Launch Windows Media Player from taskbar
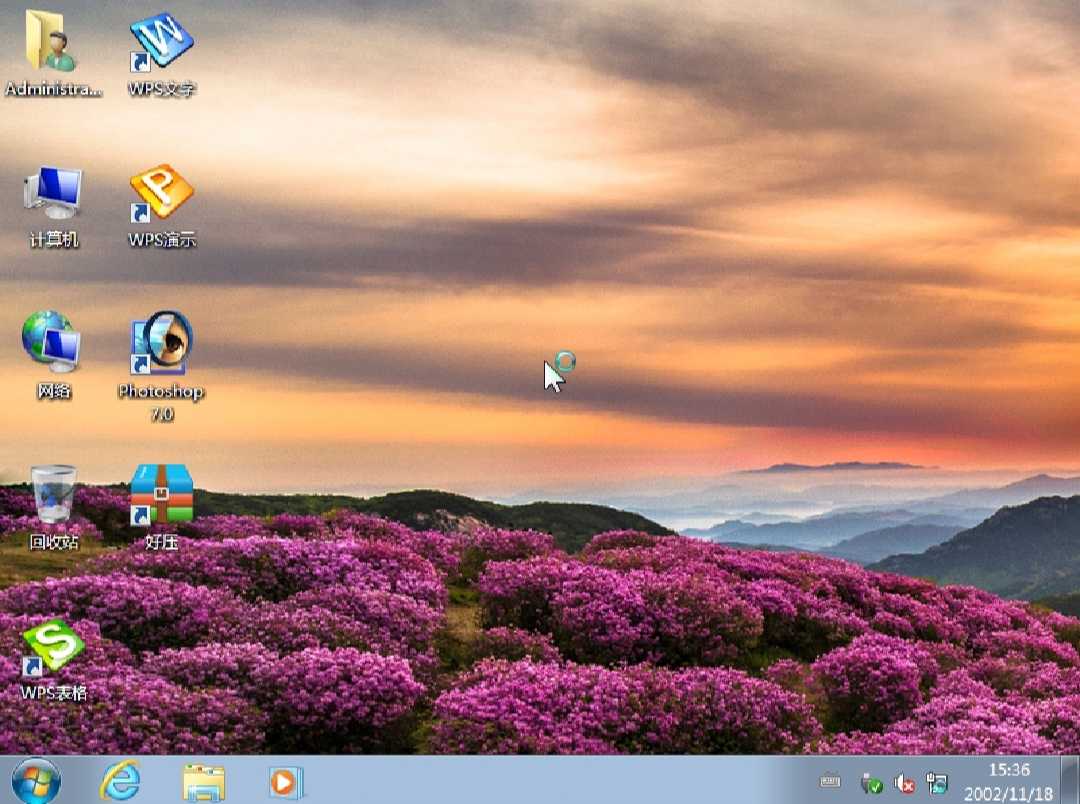 [286, 781]
